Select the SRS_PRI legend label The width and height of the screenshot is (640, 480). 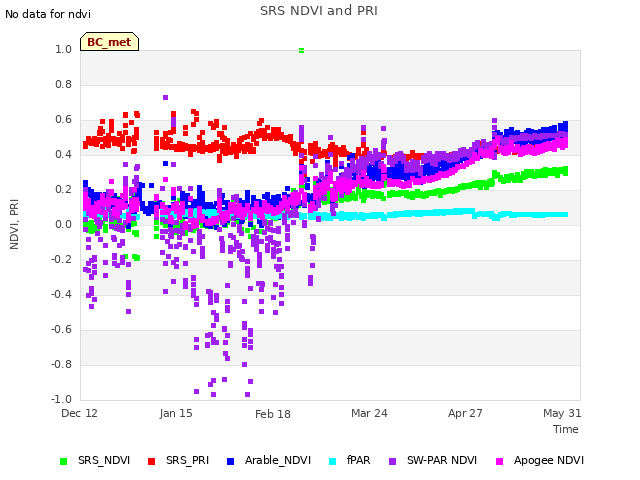187,460
